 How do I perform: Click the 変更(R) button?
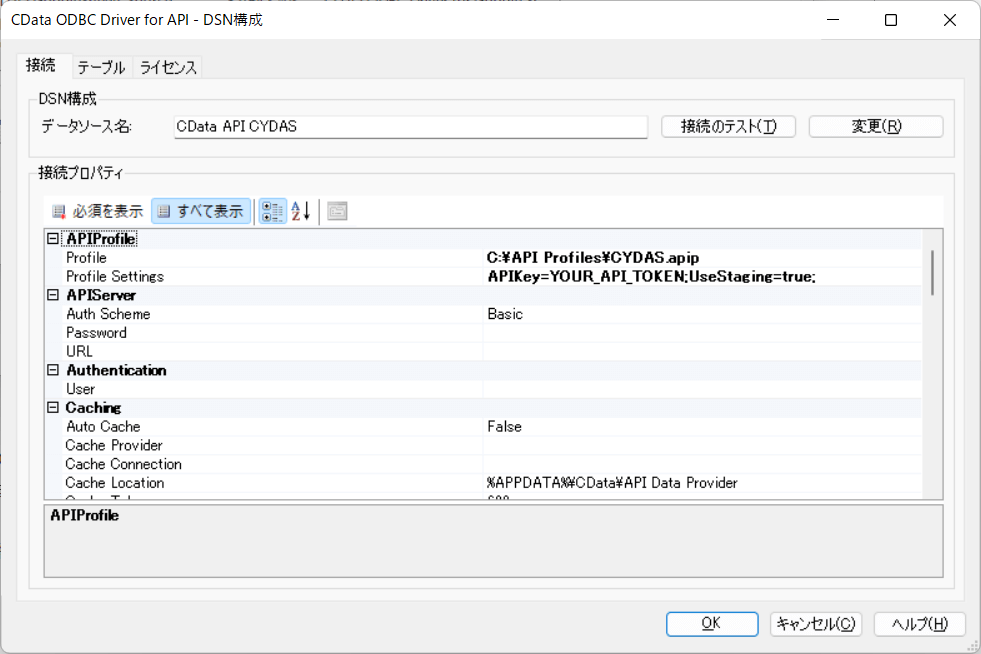point(876,126)
